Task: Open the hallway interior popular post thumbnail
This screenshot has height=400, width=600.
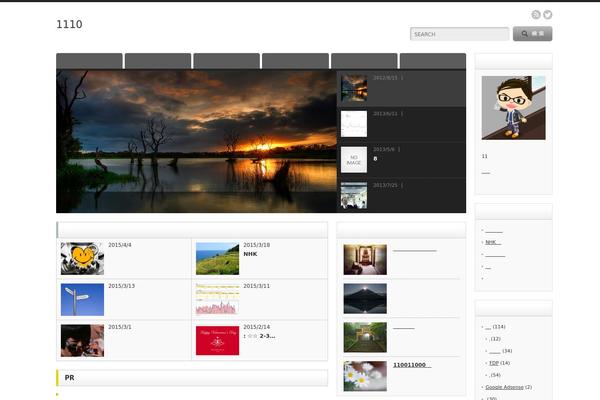Action: (365, 260)
